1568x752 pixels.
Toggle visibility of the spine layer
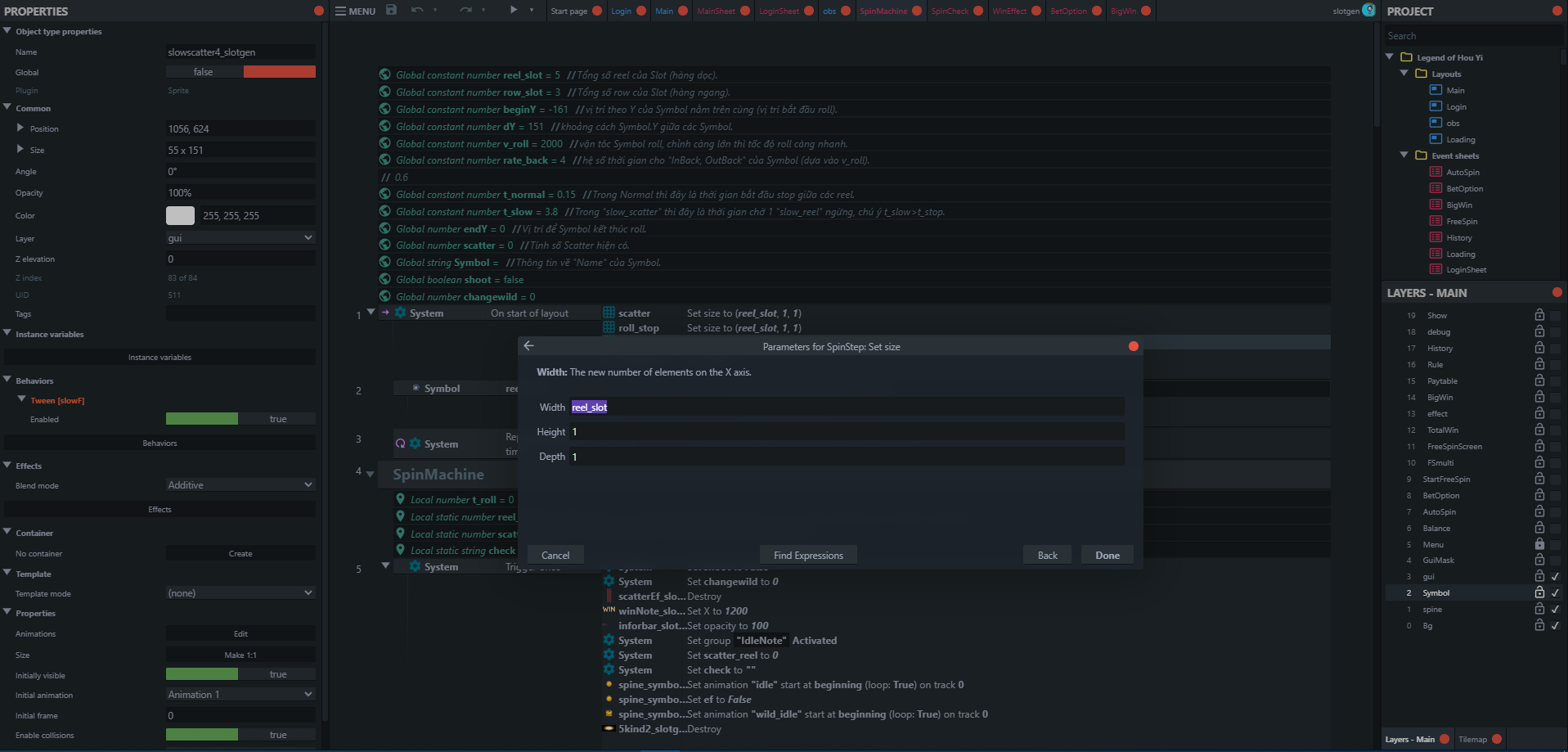[1555, 609]
